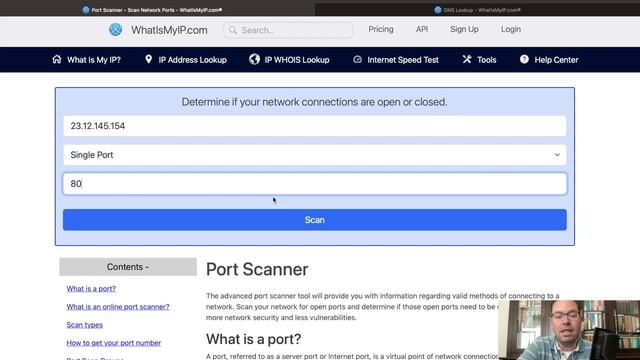The image size is (640, 360).
Task: Click the home icon beside What Is My IP
Action: [x=57, y=59]
